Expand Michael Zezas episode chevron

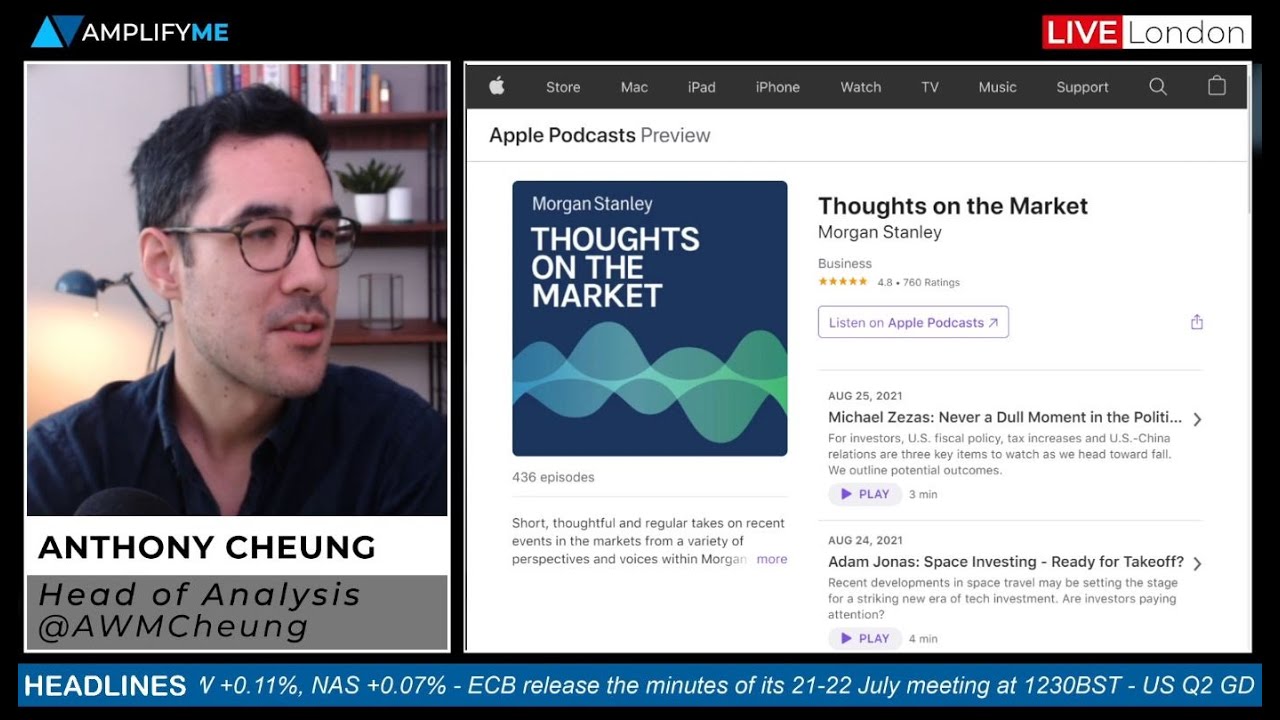click(1197, 419)
